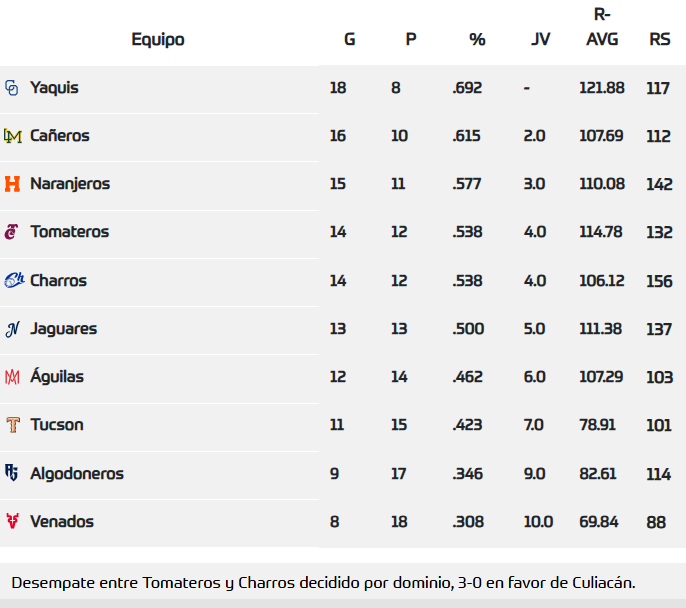Screen dimensions: 686x608
Task: Sort by the JV column header
Action: [x=541, y=40]
